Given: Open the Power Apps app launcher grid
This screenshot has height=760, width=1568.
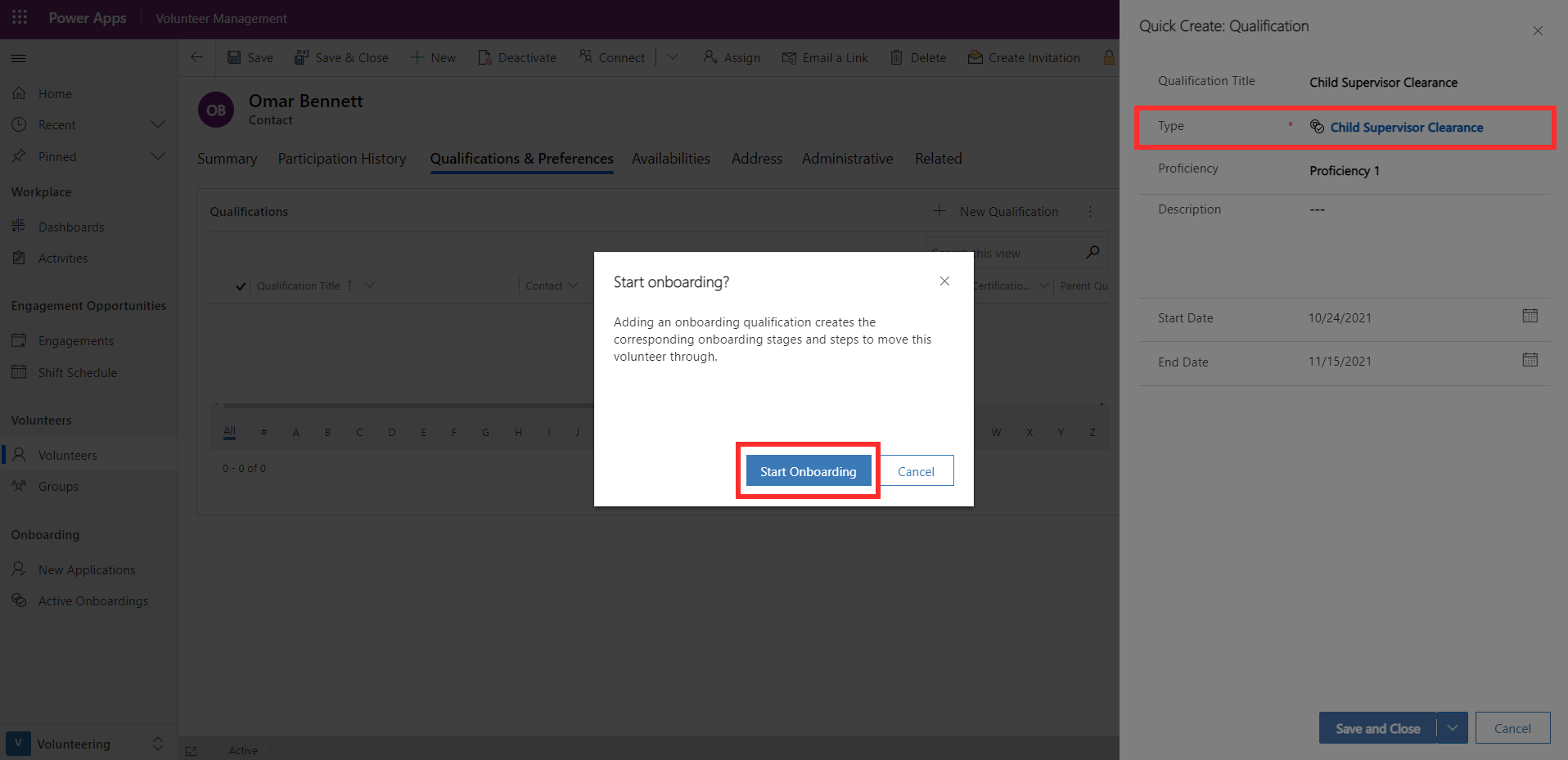Looking at the screenshot, I should coord(20,17).
